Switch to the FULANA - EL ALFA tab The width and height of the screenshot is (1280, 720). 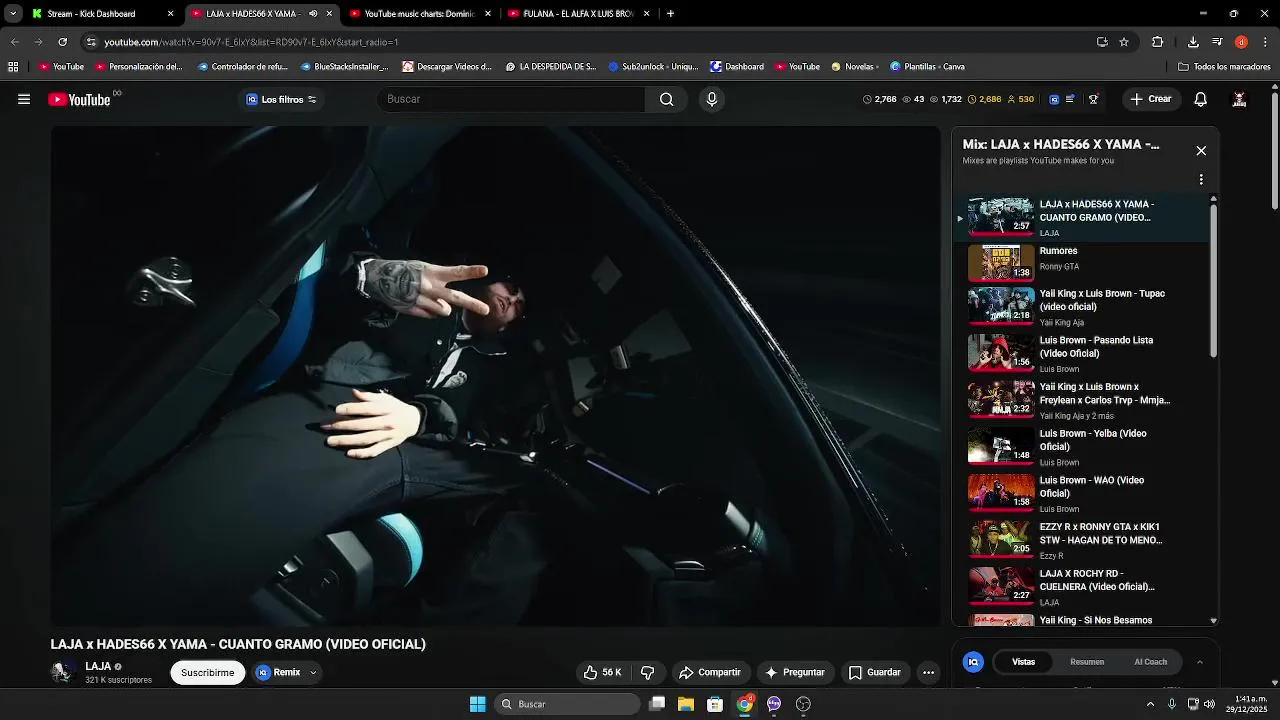coord(578,14)
